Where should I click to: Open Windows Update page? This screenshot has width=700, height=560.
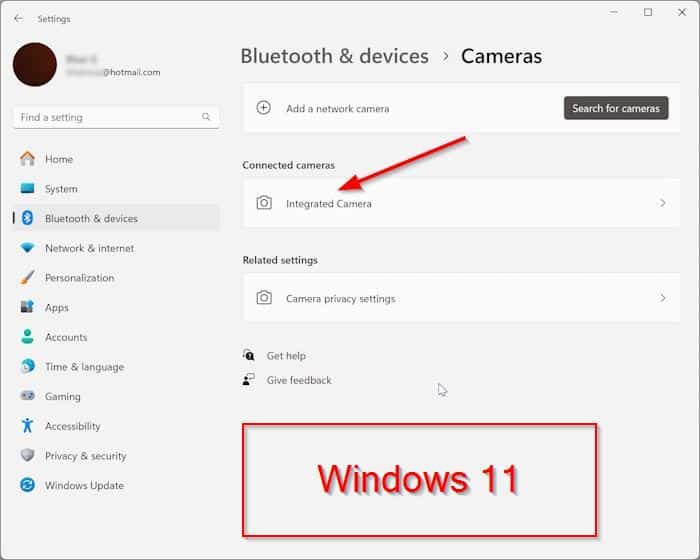(x=117, y=485)
